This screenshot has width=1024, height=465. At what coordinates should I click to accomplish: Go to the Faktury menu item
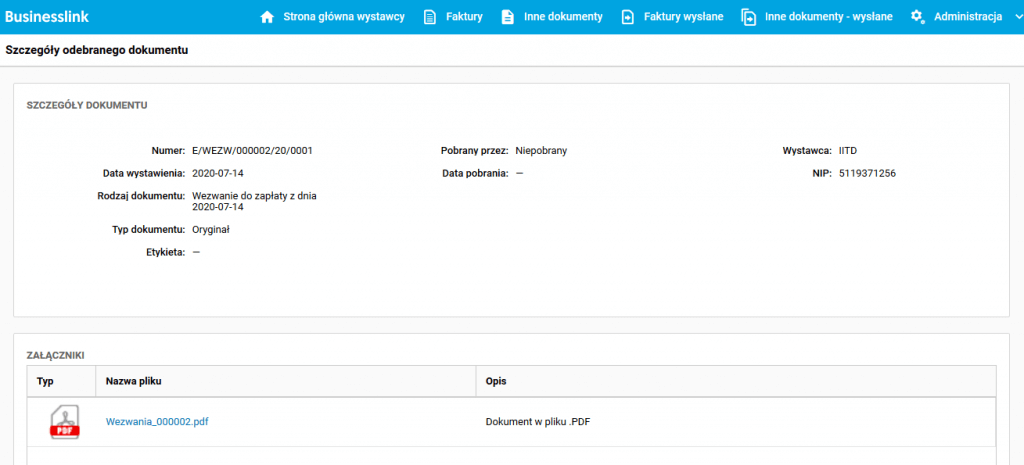click(465, 17)
